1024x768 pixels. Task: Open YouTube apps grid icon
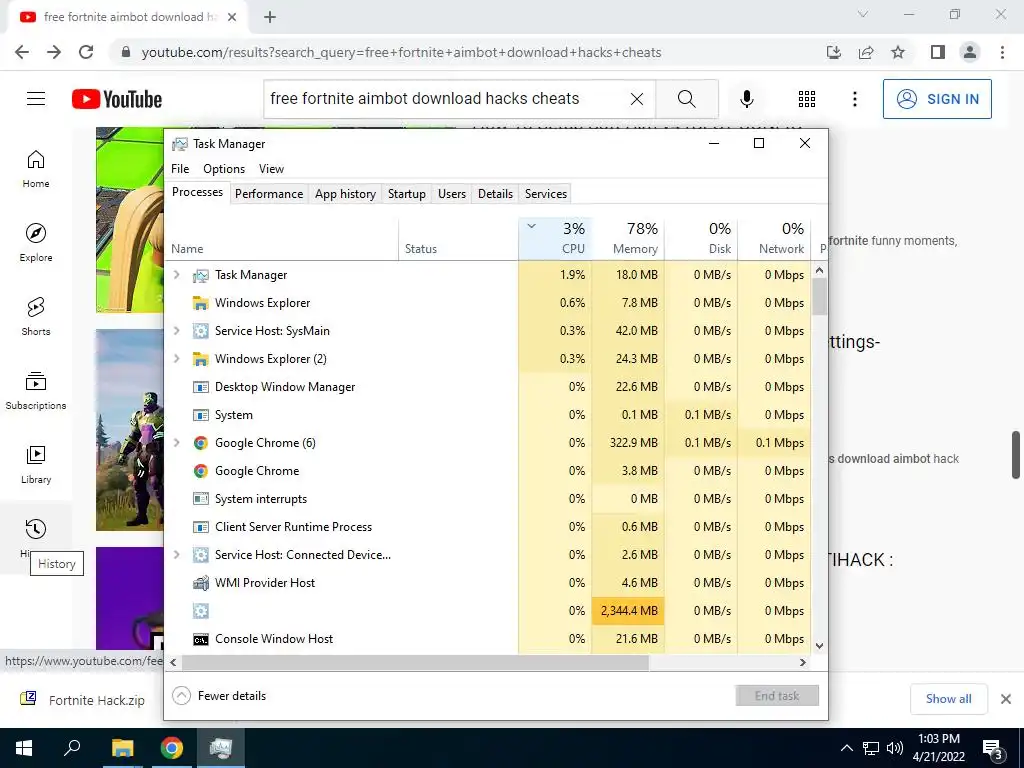coord(807,99)
